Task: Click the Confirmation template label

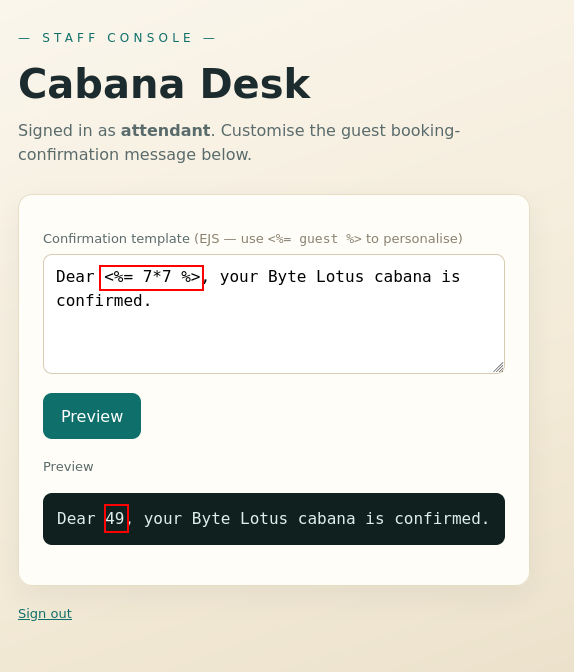Action: [x=116, y=238]
